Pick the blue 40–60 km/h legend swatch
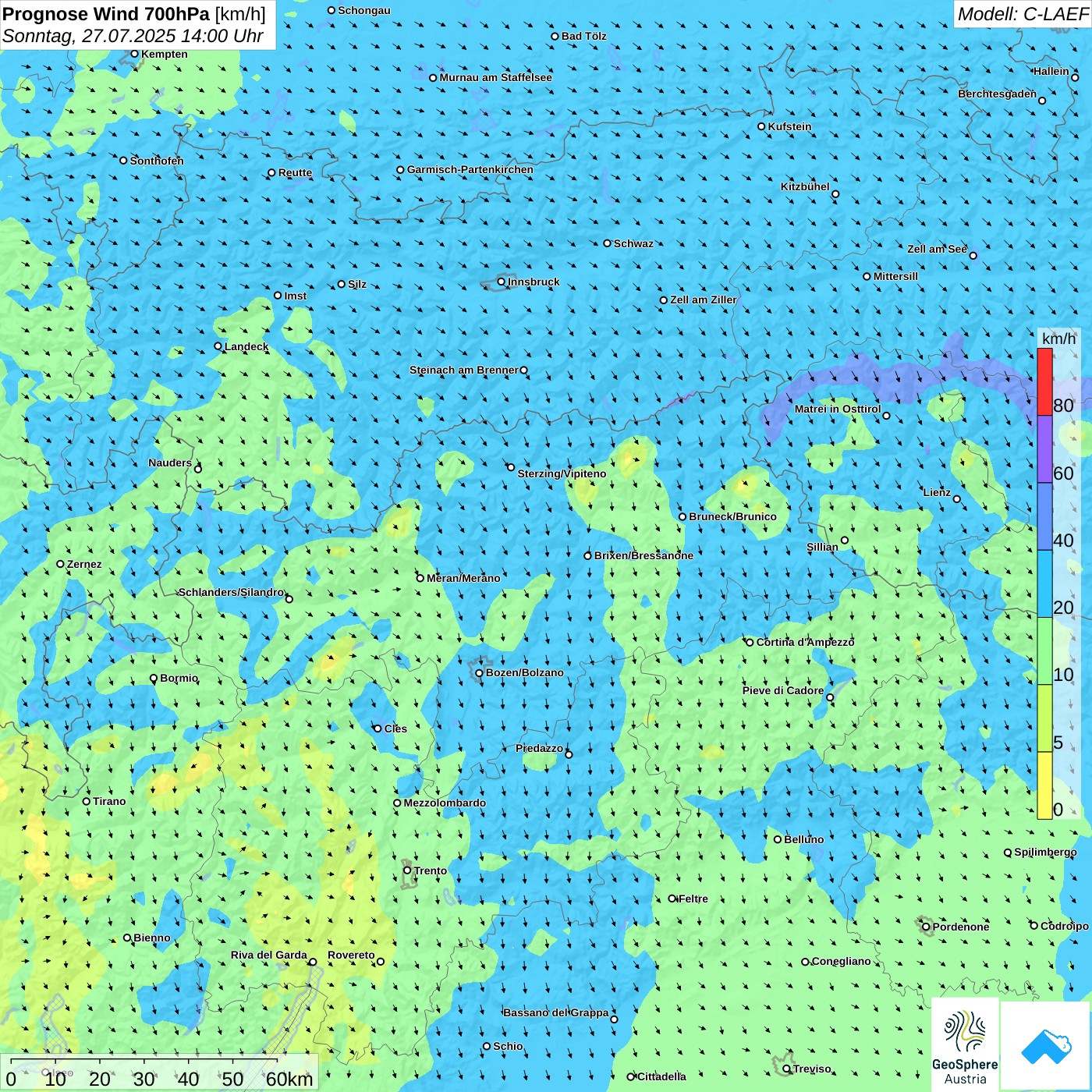 [x=1044, y=517]
